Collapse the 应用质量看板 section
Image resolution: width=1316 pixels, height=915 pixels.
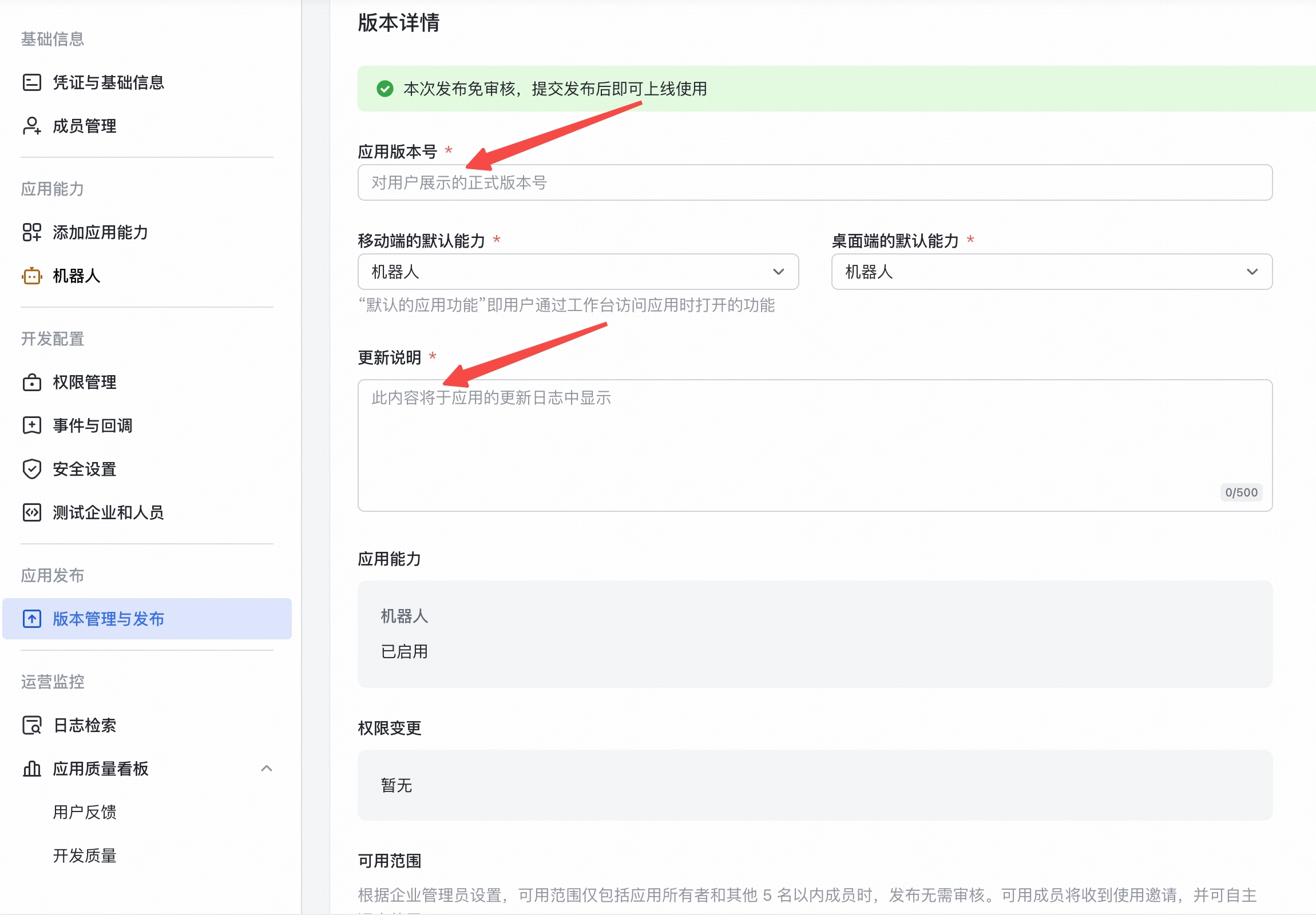(267, 769)
